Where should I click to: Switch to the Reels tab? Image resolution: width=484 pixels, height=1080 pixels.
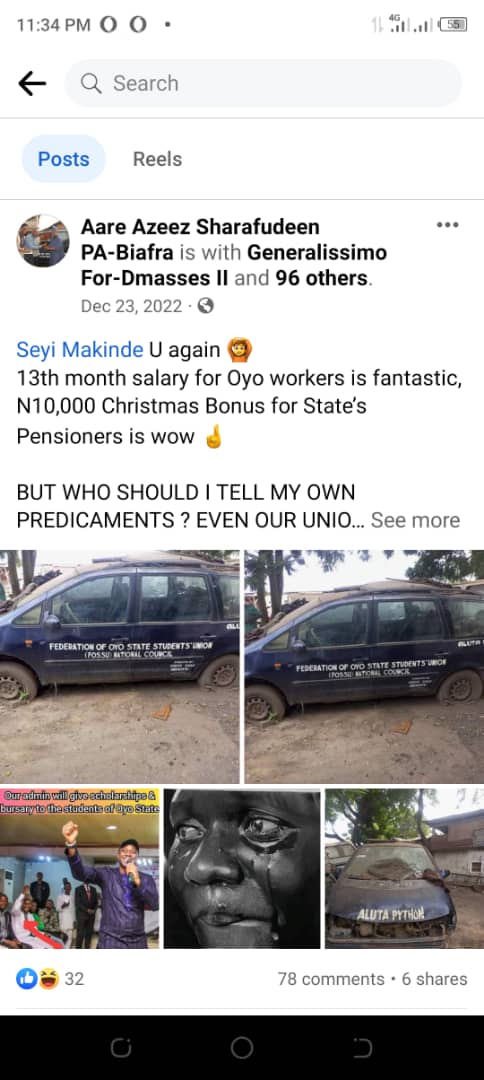(157, 159)
